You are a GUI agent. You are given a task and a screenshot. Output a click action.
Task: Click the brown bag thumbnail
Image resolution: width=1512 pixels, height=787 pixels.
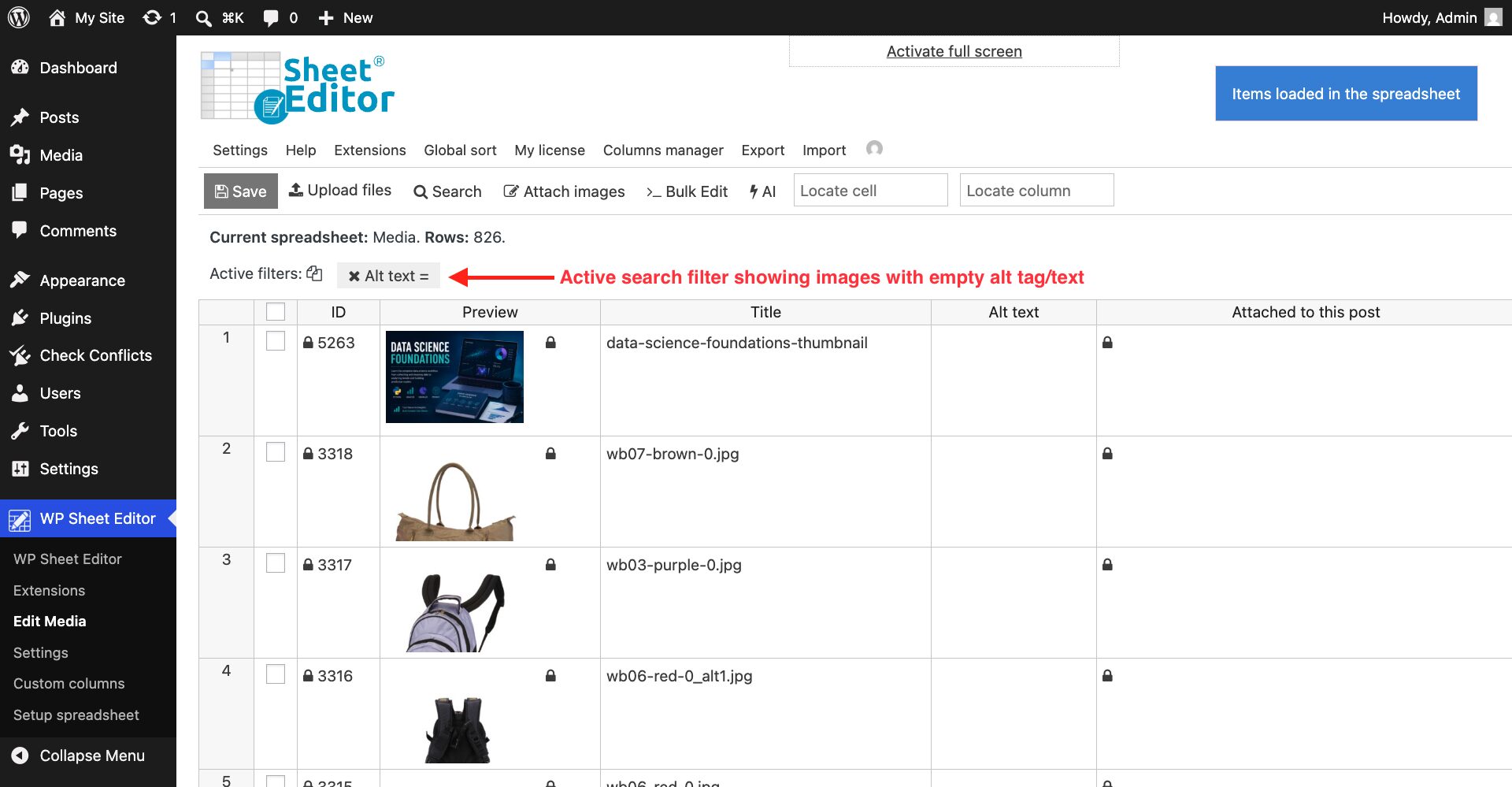454,502
